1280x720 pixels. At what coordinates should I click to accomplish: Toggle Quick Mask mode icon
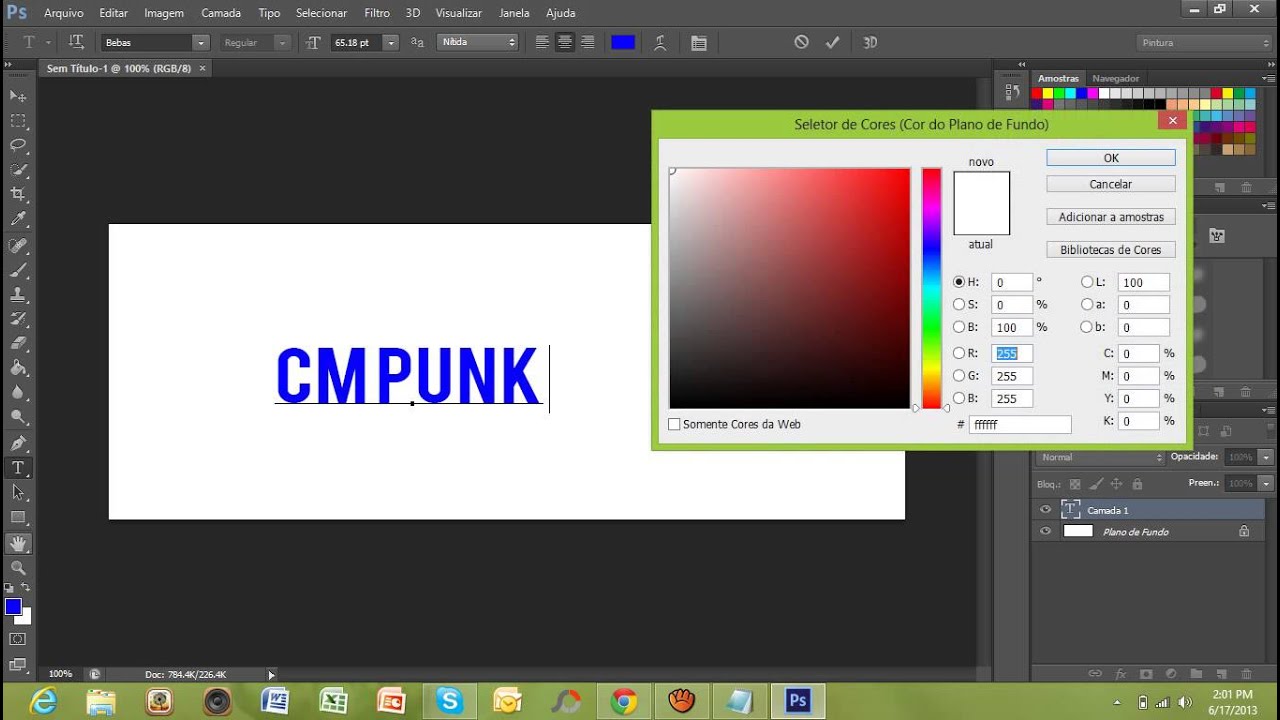18,638
